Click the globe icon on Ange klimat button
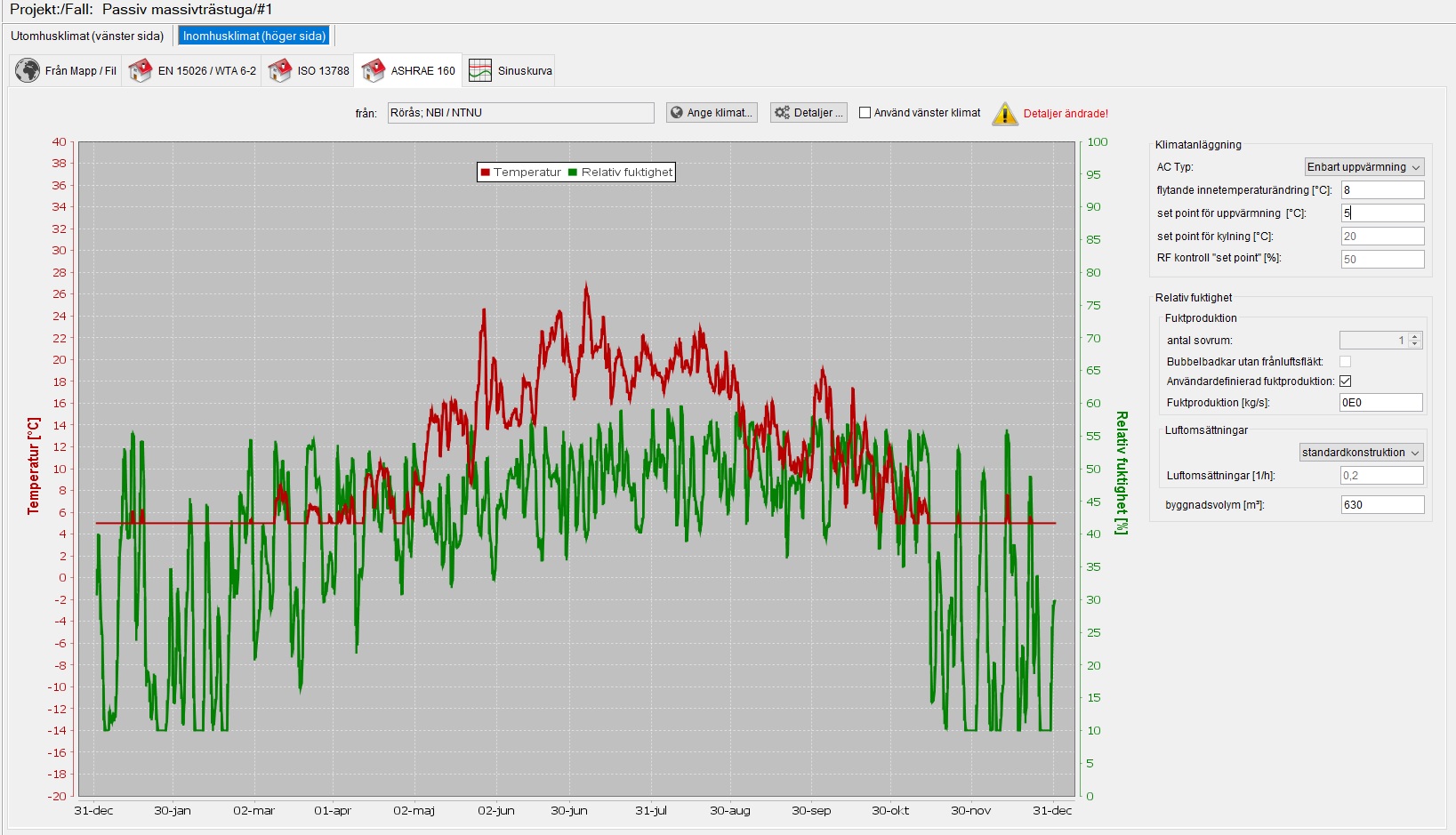The image size is (1456, 835). pos(677,113)
